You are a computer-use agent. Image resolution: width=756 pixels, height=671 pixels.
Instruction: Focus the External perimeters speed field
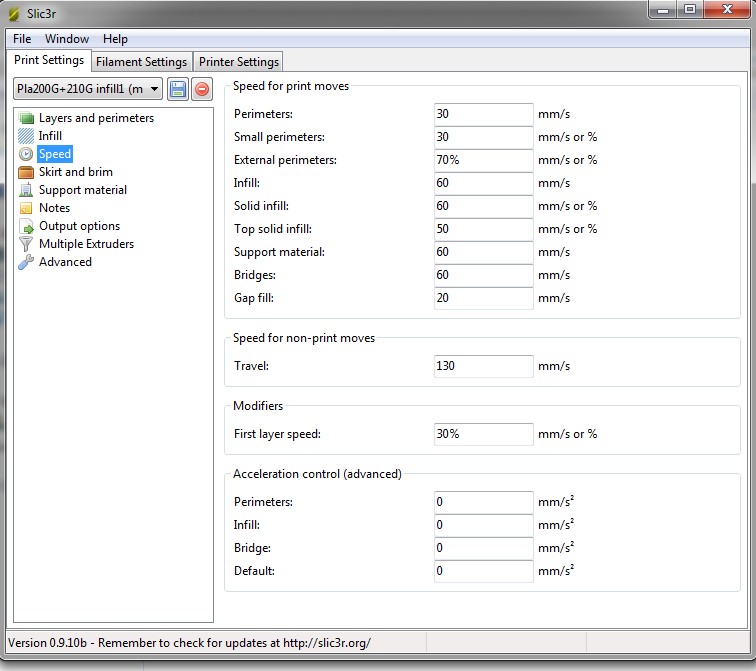484,160
